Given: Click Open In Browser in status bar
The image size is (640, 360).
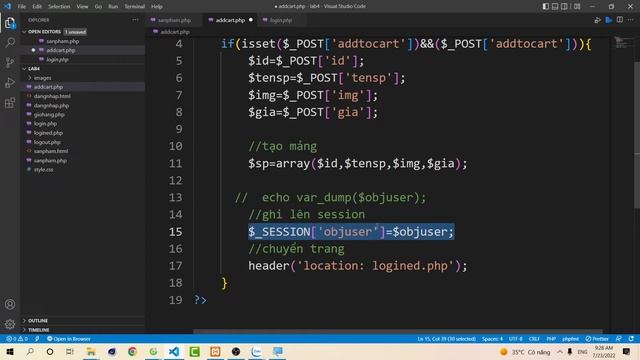Looking at the screenshot, I should point(69,339).
